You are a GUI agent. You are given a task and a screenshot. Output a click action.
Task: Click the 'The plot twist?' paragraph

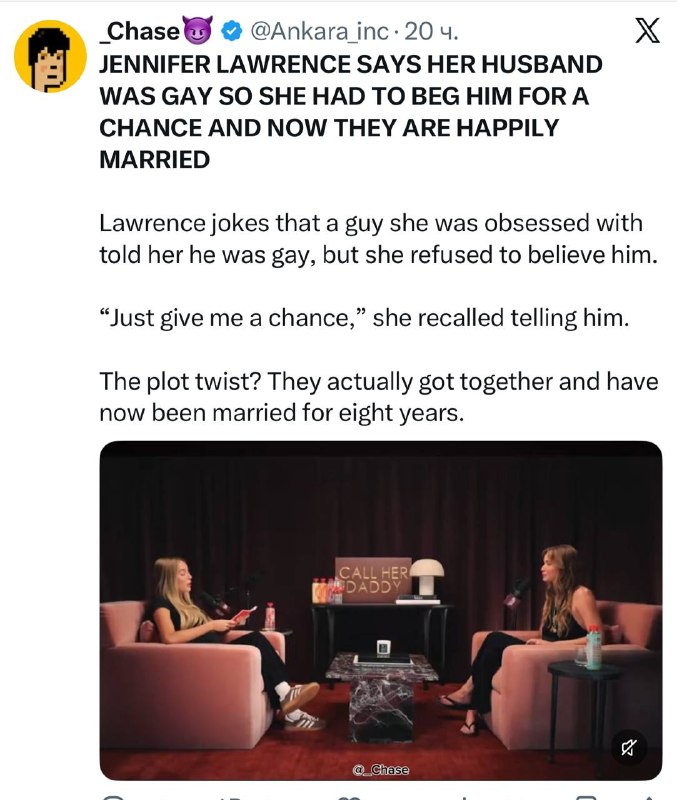click(x=379, y=397)
